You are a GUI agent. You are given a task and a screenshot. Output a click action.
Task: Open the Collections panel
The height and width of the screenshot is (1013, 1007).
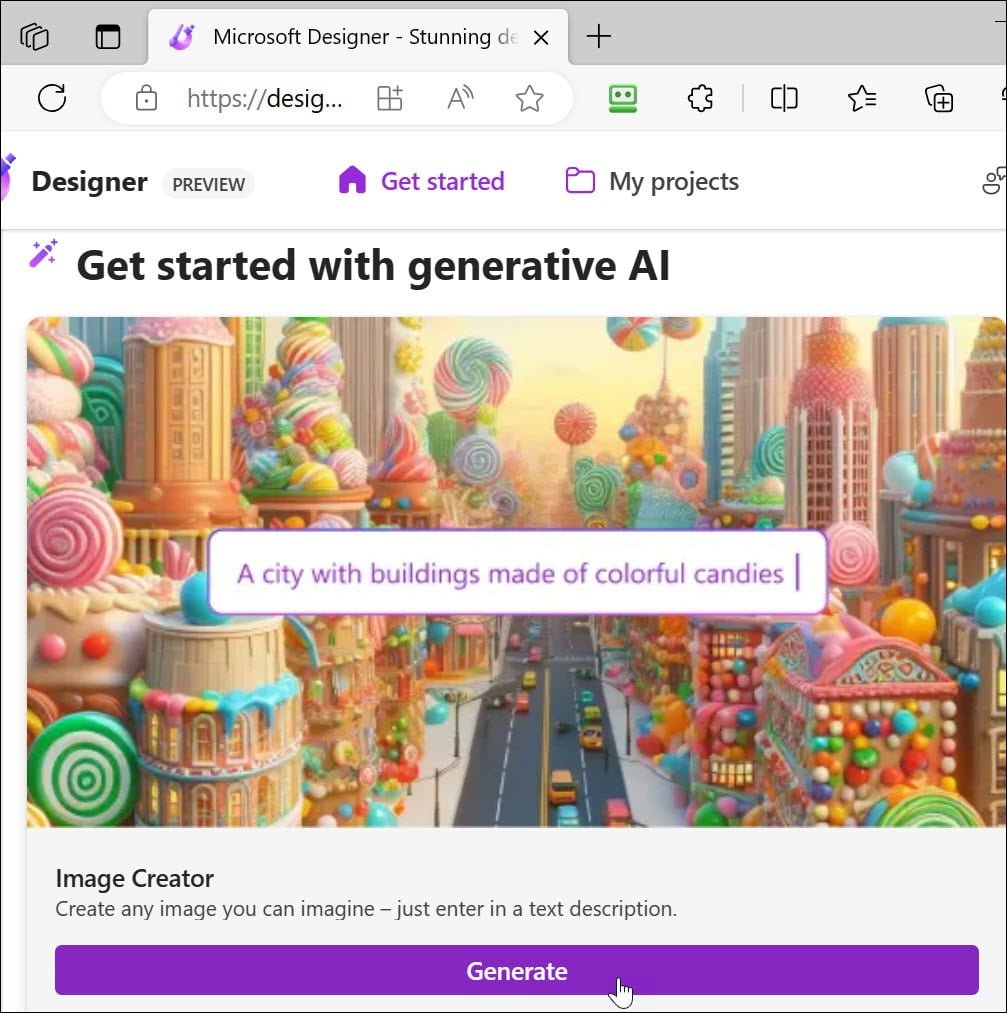click(x=938, y=98)
